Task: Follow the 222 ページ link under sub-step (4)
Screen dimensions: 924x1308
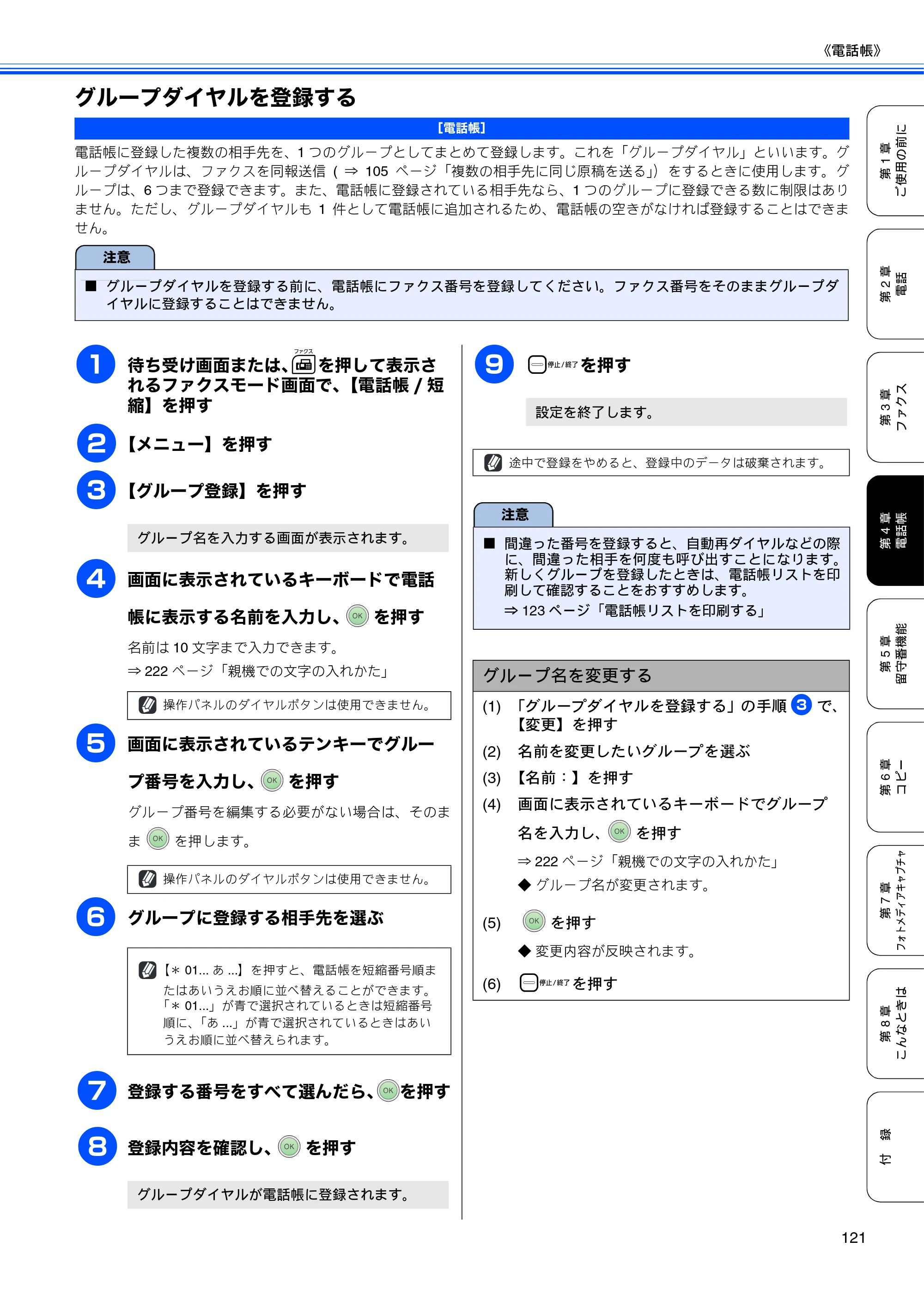Action: 648,861
